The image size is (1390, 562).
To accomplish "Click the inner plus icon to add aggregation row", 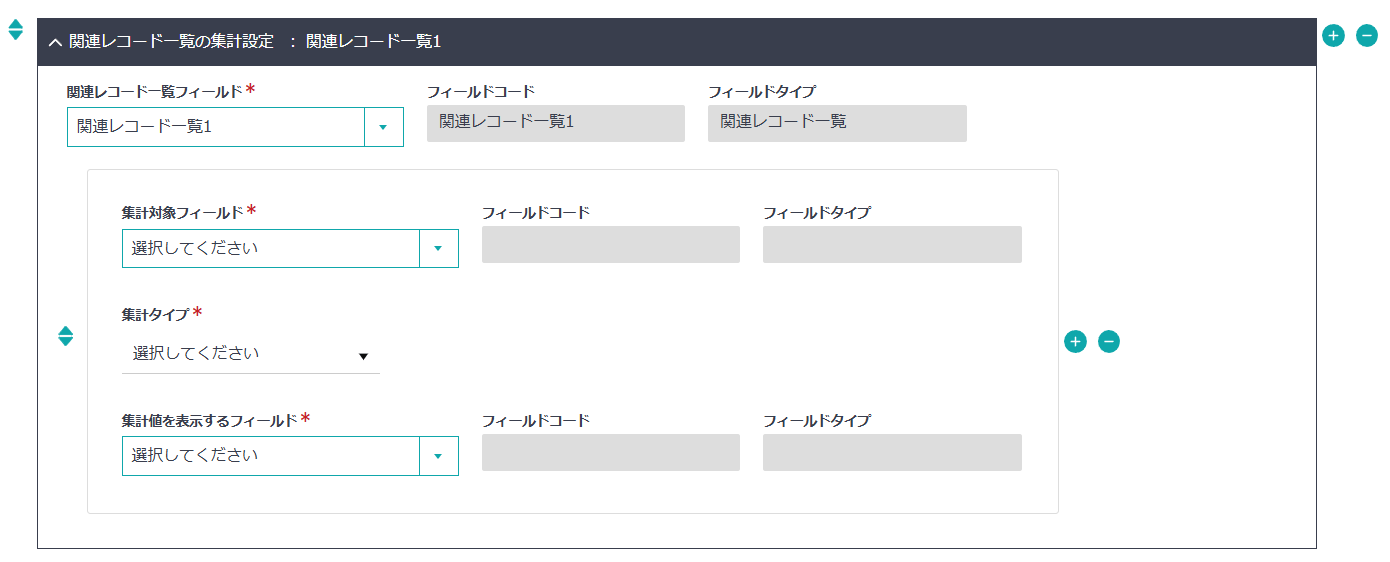I will pos(1075,341).
